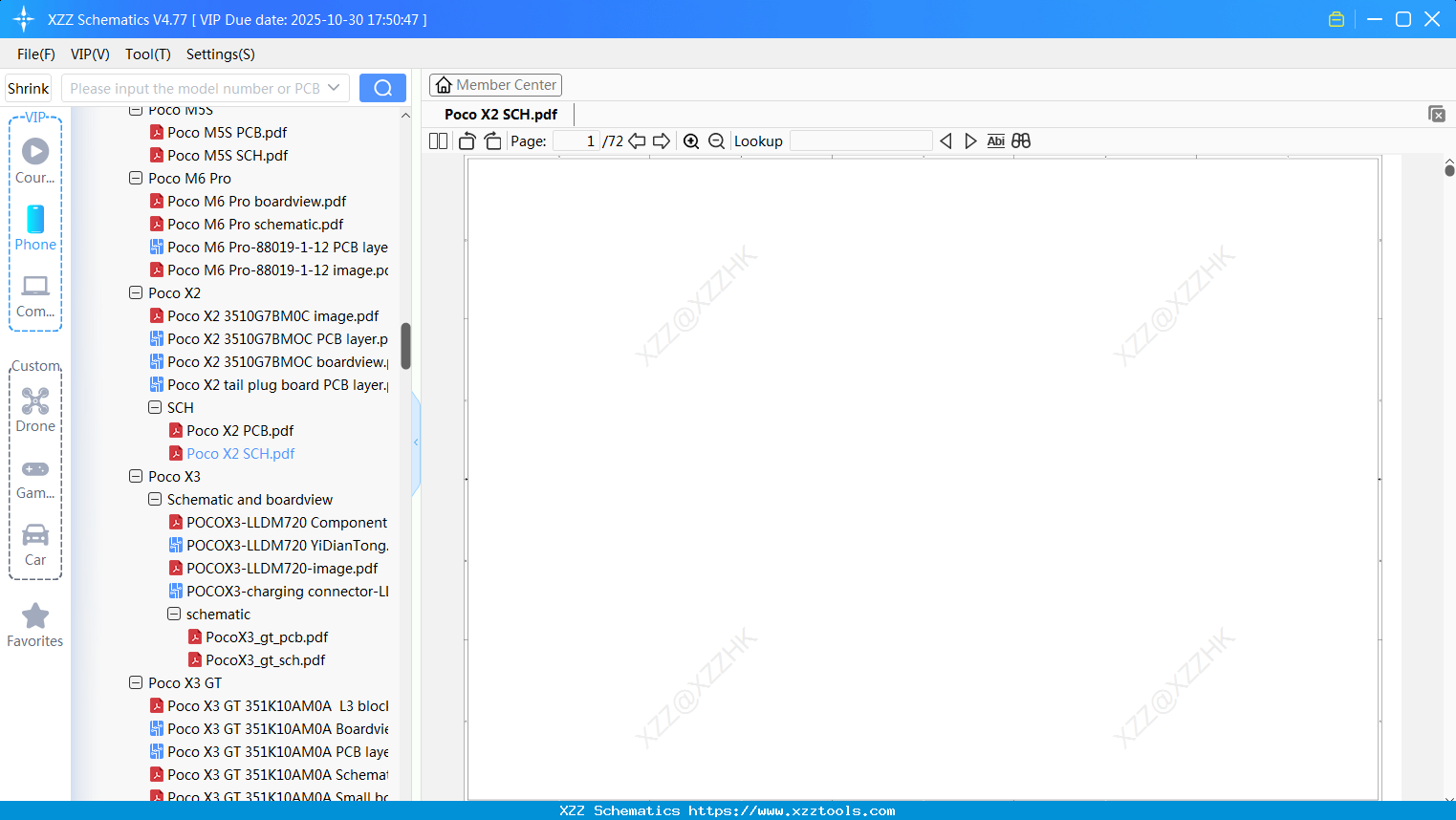This screenshot has height=820, width=1456.
Task: Open Poco X2 tail plug board PCB layer
Action: 277,384
